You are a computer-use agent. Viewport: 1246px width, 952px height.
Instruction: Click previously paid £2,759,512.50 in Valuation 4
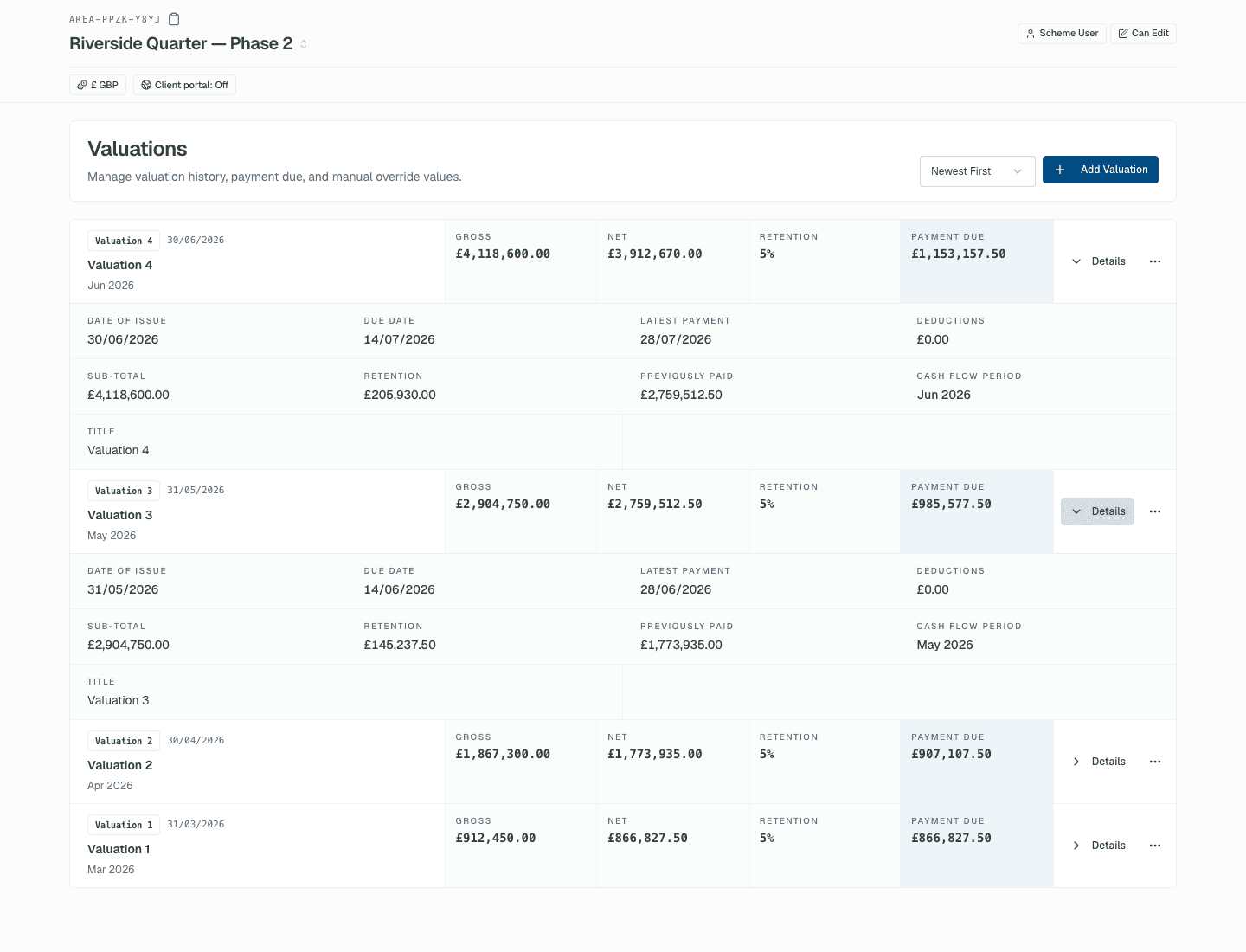(681, 395)
